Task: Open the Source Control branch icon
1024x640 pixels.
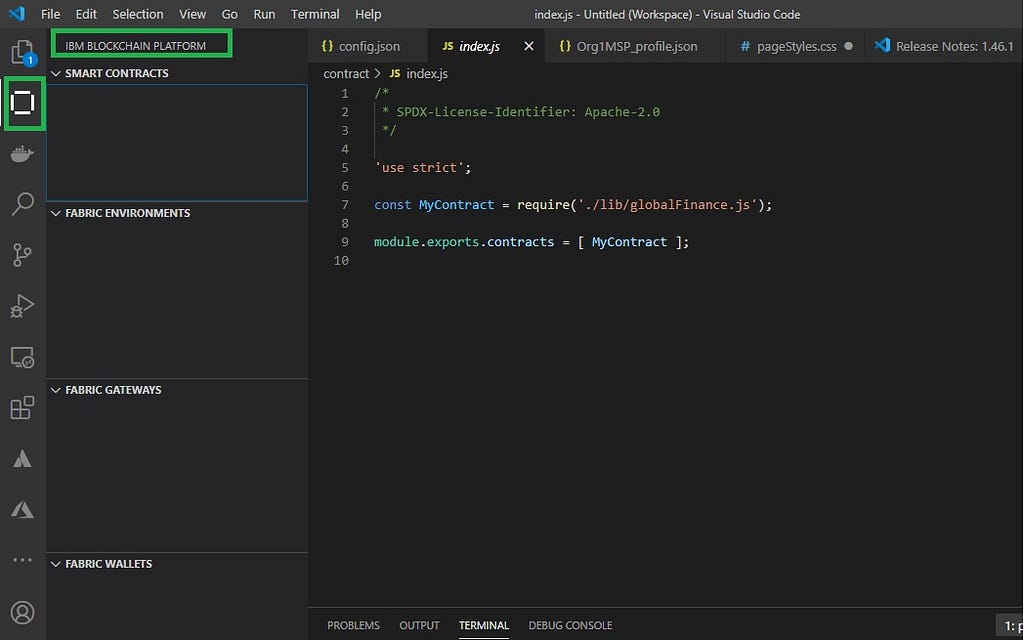Action: tap(22, 255)
